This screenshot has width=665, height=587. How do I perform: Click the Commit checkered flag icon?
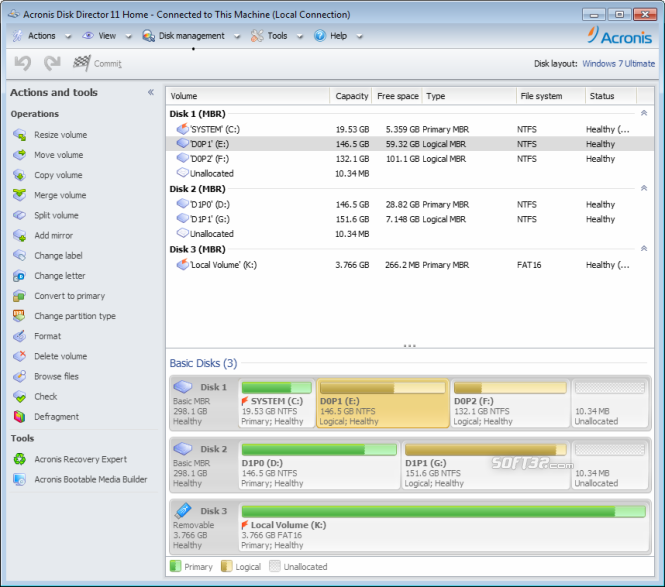pos(81,63)
